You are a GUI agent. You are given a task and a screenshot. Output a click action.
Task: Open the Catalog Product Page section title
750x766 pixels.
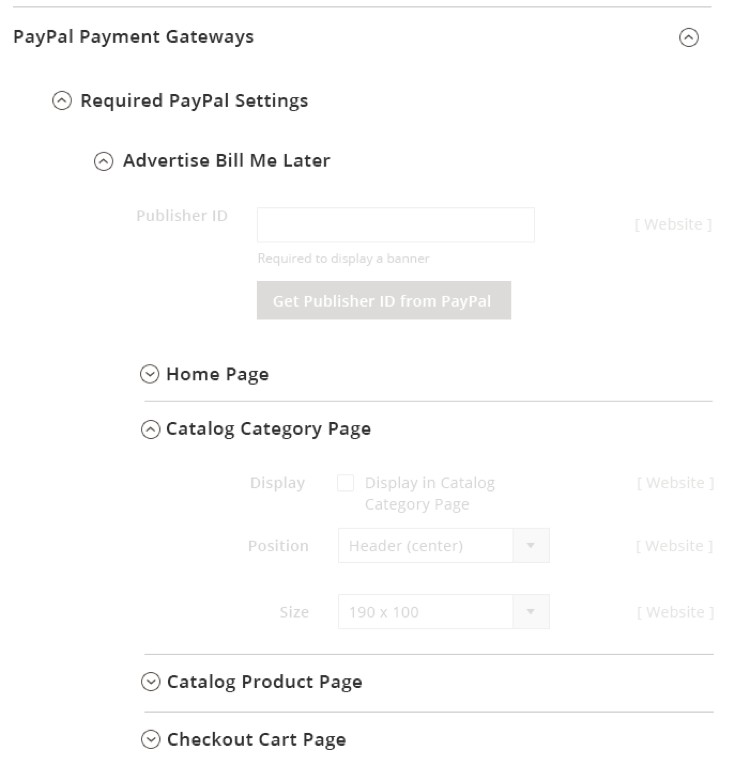[x=264, y=683]
